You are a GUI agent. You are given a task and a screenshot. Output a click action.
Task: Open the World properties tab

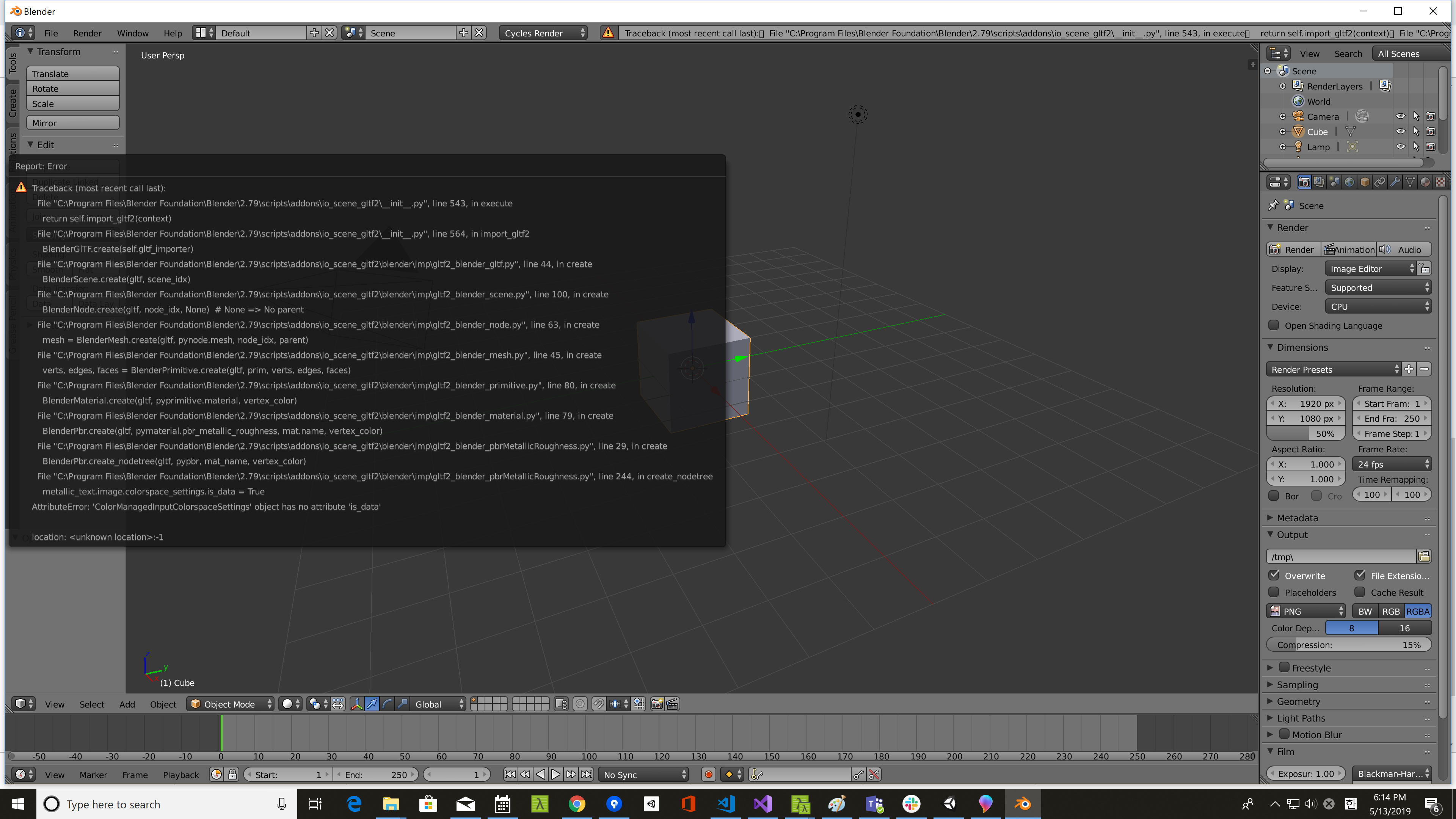pyautogui.click(x=1350, y=182)
